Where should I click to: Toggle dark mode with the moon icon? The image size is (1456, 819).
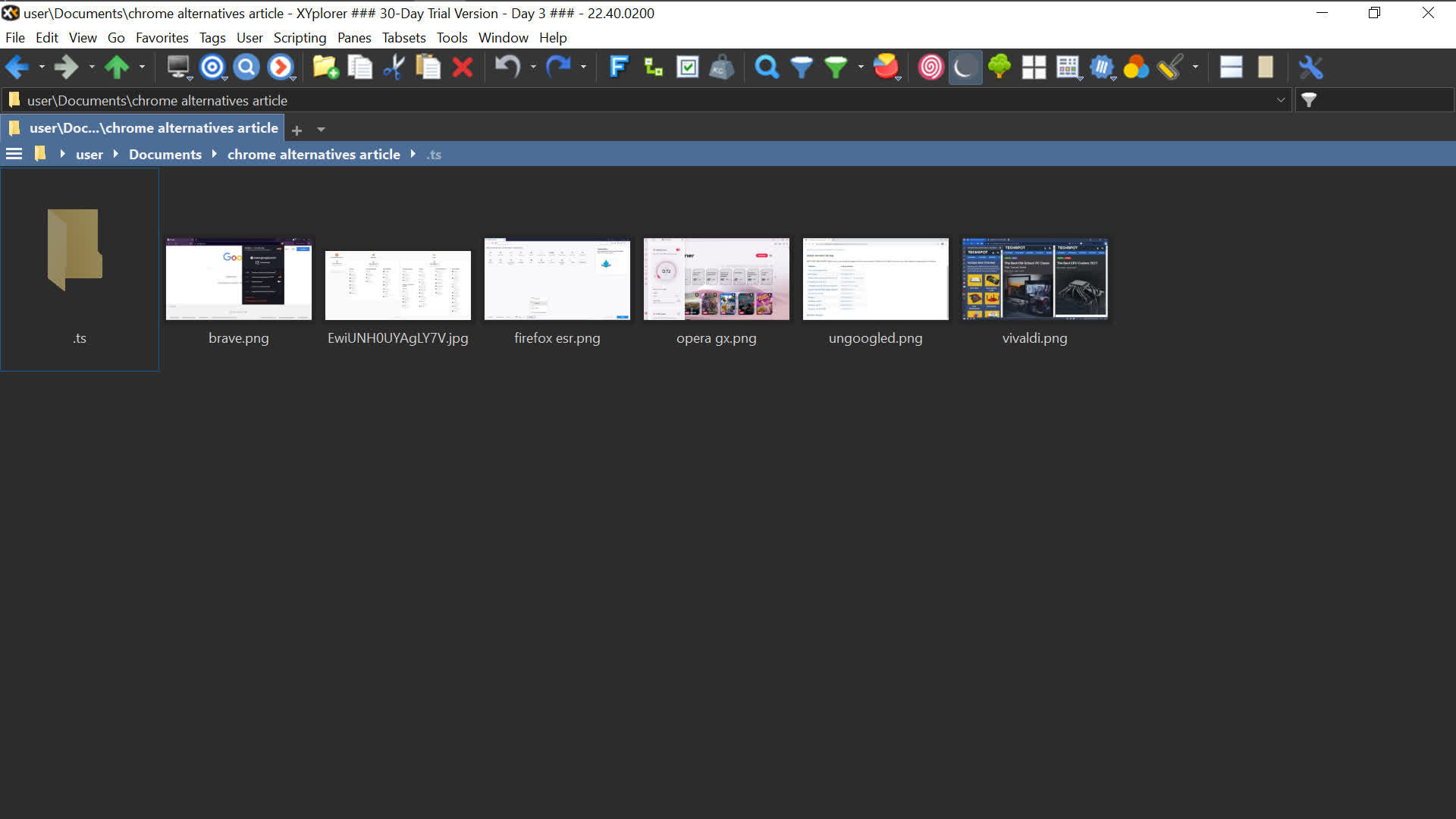point(965,67)
